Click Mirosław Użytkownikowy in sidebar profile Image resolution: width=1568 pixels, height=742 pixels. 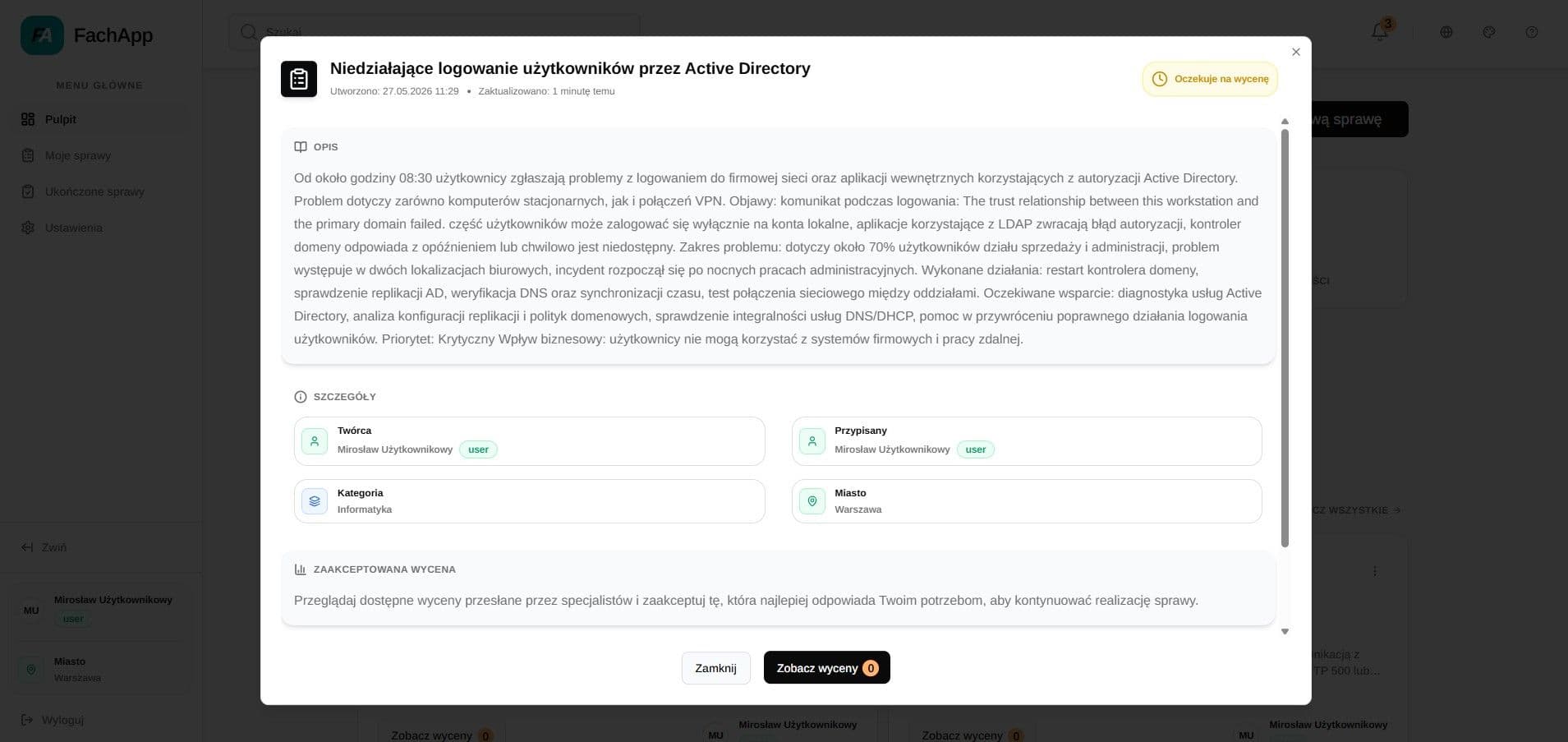[x=113, y=600]
